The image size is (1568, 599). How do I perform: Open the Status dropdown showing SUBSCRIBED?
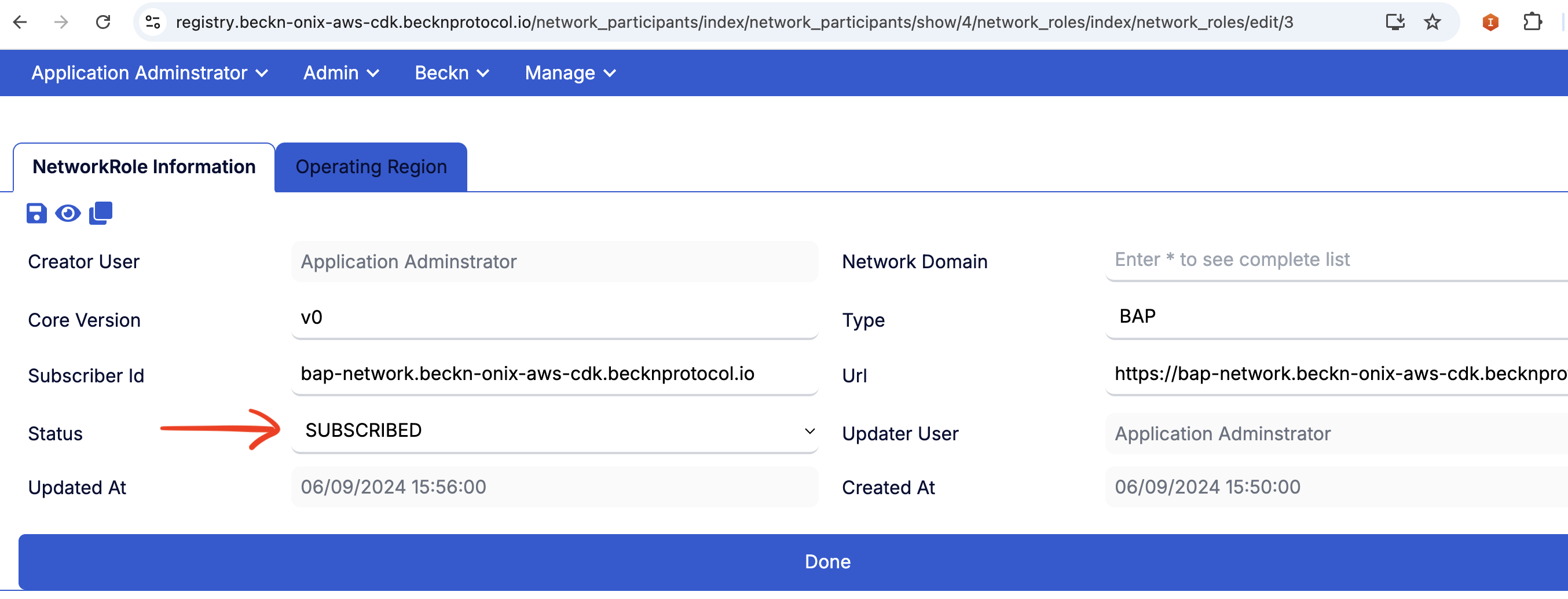pyautogui.click(x=554, y=431)
